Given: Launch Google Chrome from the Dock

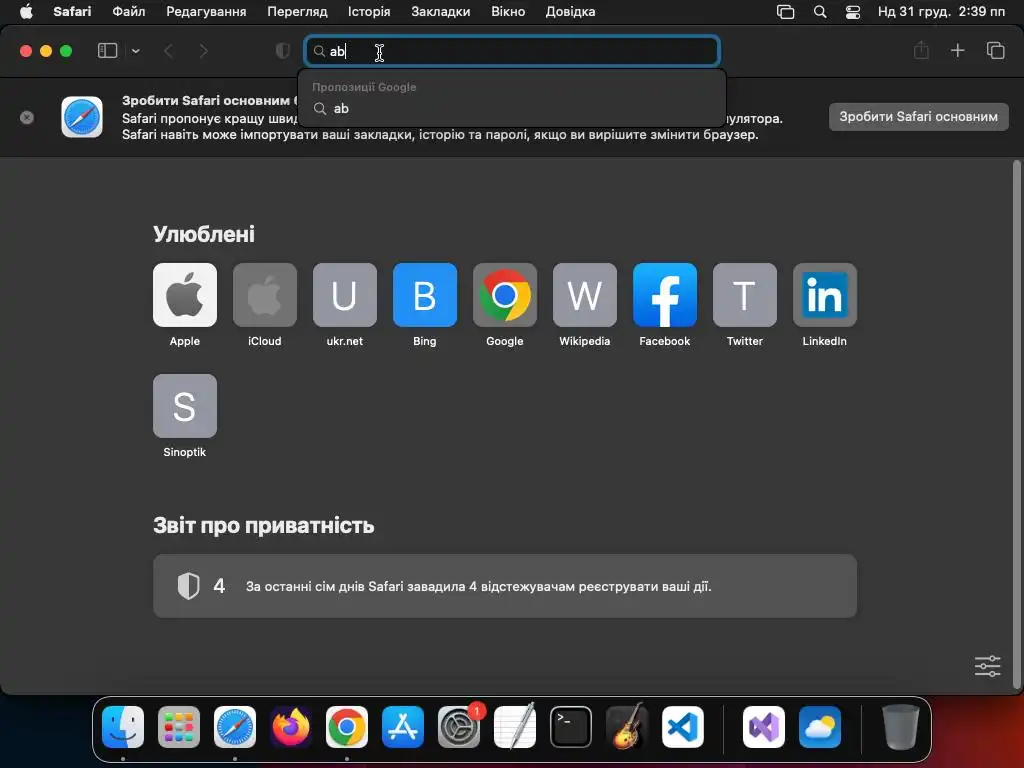Looking at the screenshot, I should click(347, 727).
